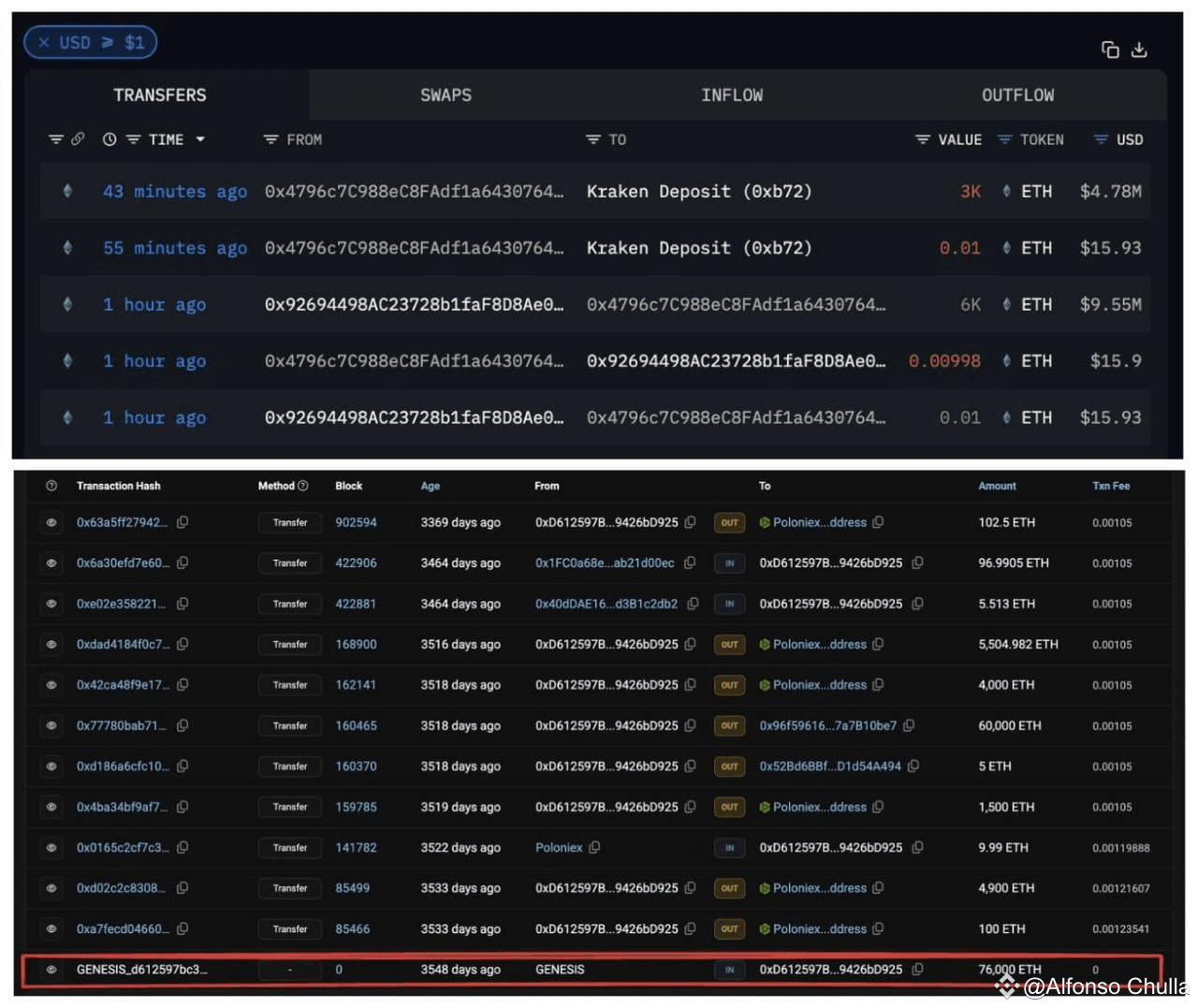
Task: Click the chain filter icon in header
Action: (56, 139)
